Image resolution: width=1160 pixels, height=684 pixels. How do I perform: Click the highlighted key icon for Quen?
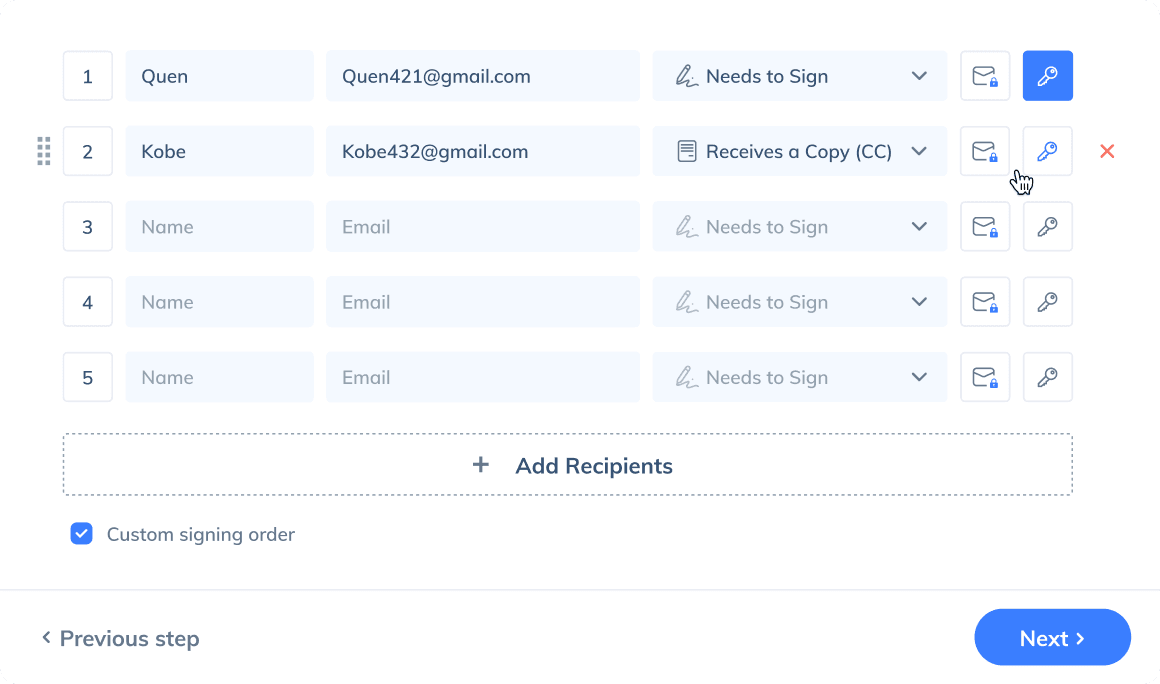(x=1047, y=76)
